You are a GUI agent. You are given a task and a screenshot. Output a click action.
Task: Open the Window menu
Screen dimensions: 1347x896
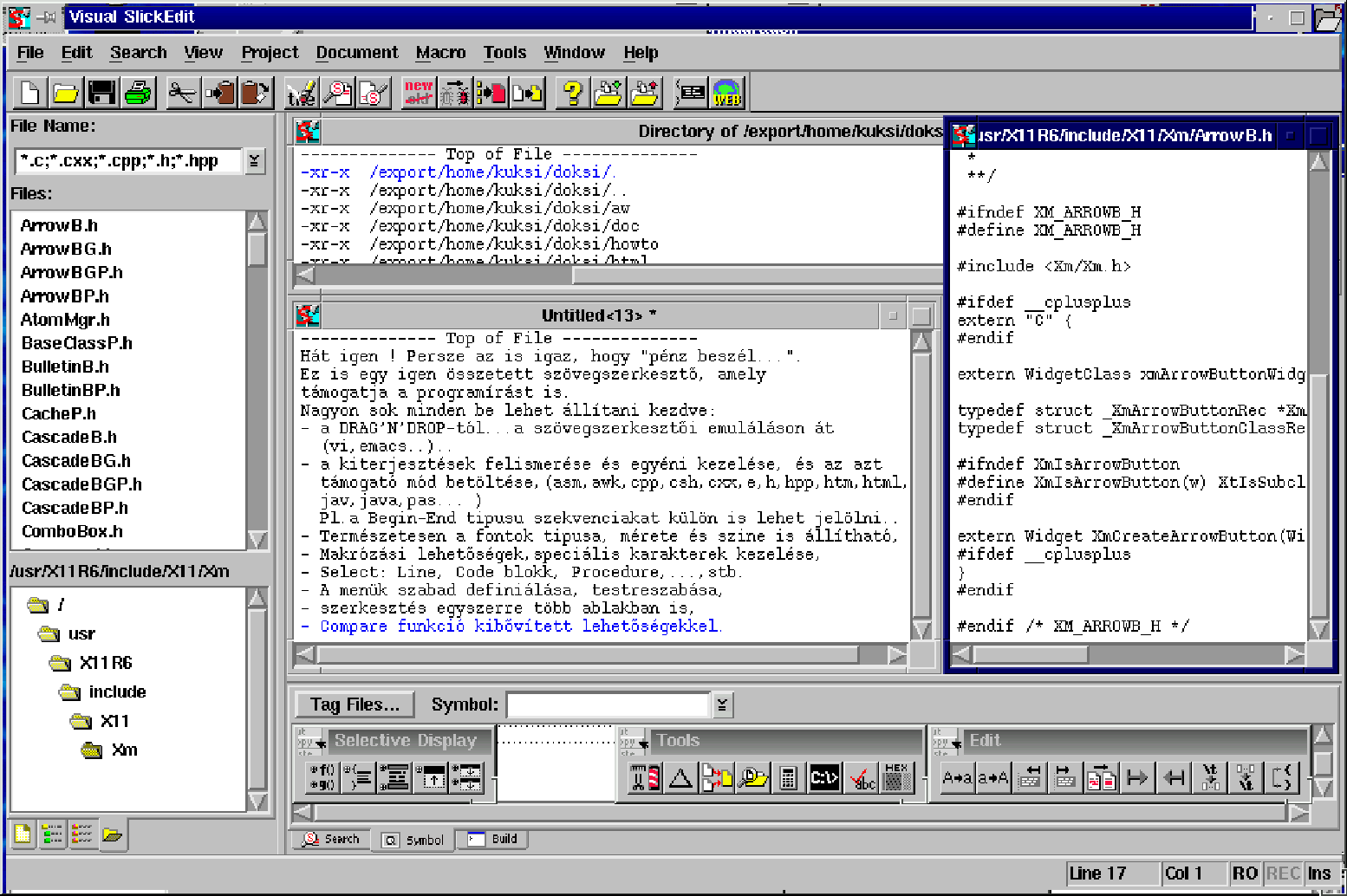574,52
